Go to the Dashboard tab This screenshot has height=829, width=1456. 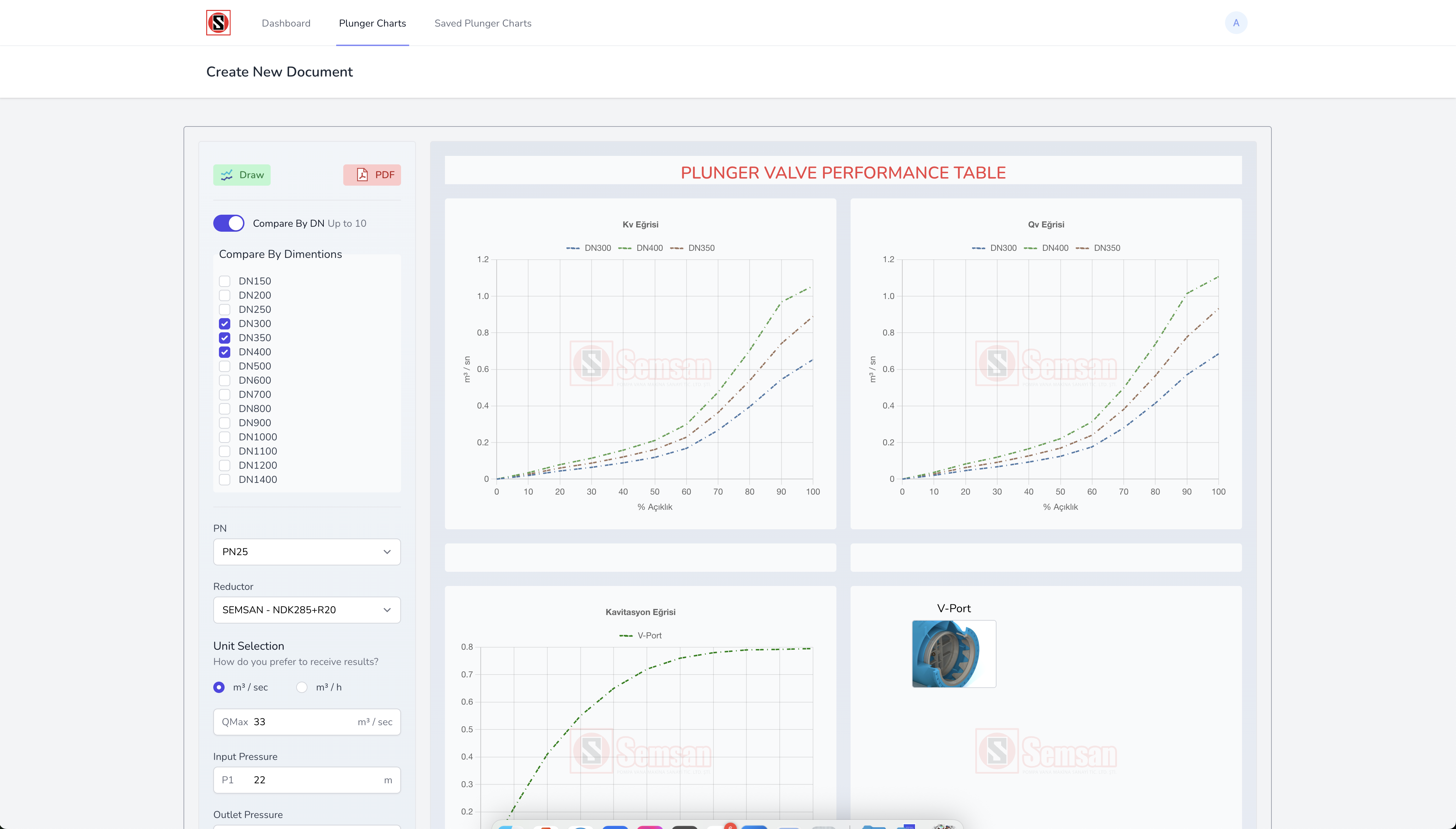coord(286,23)
